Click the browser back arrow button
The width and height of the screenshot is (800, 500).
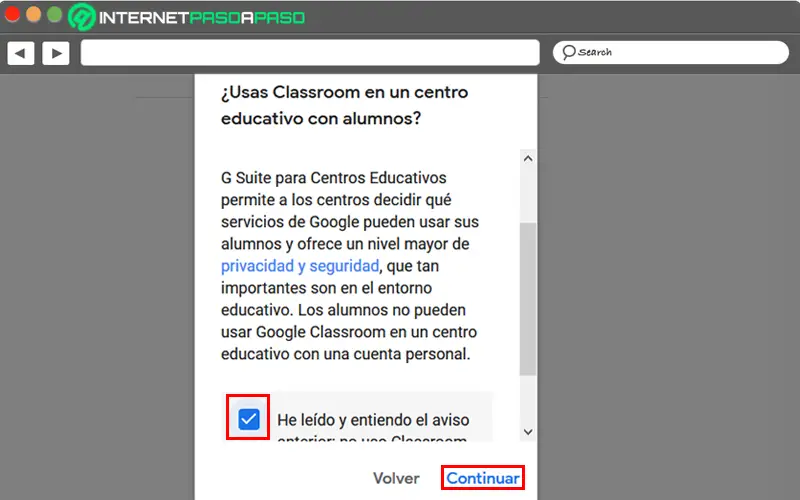[x=21, y=53]
